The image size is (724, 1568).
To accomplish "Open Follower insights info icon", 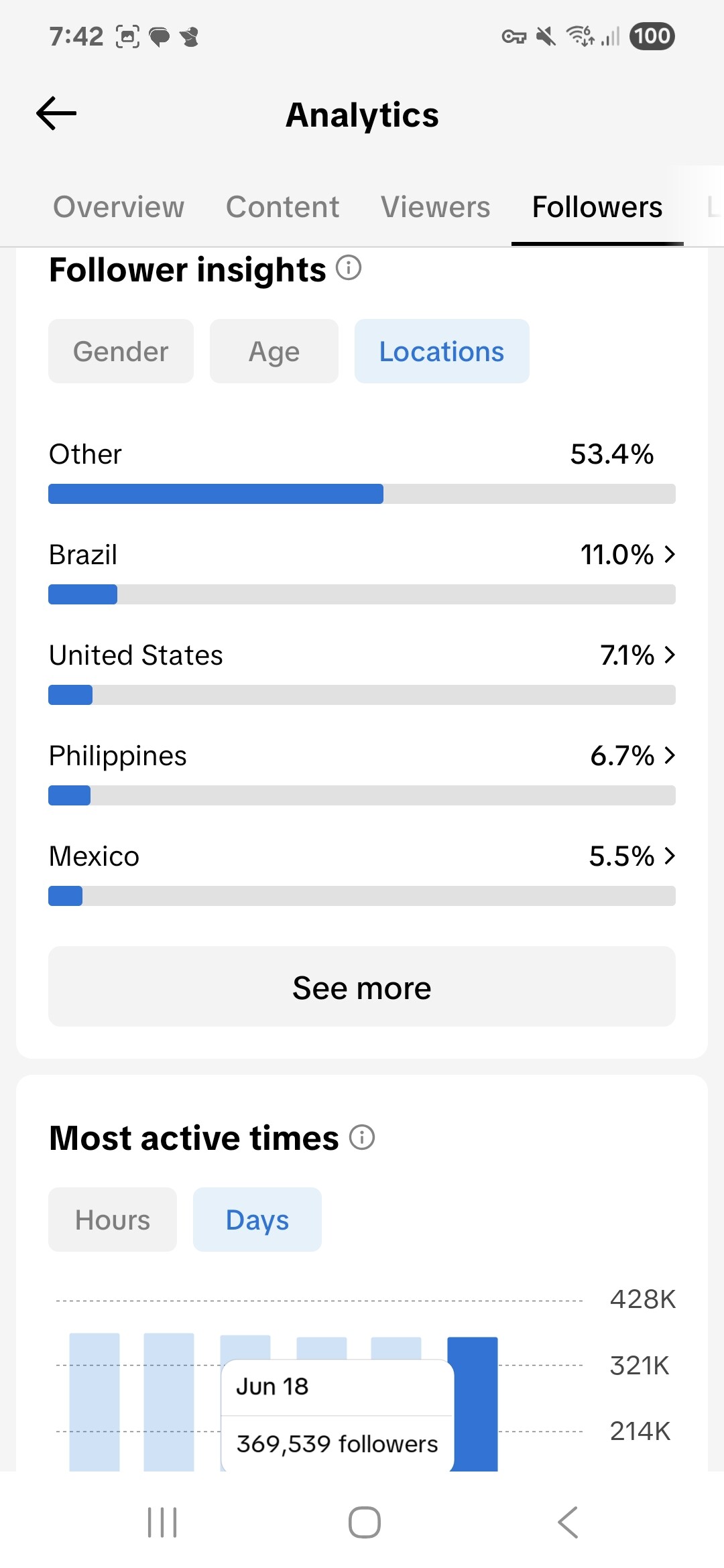I will [x=349, y=268].
